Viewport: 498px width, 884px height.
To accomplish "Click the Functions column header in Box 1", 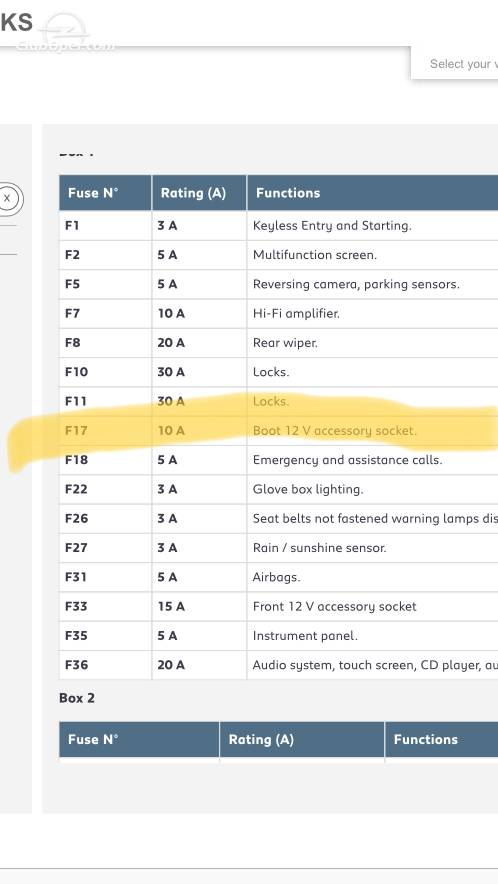I will (x=372, y=193).
